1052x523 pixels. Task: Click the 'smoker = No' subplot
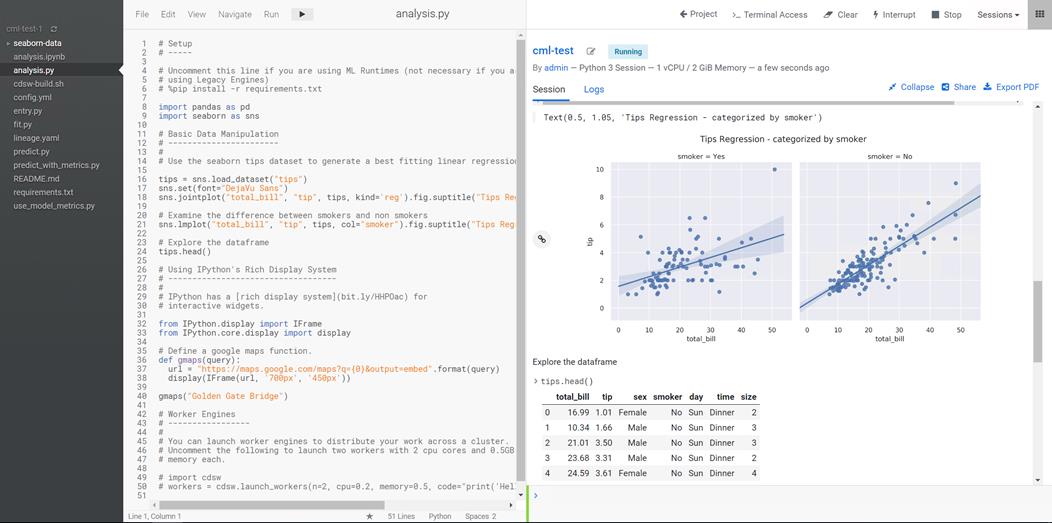(890, 241)
